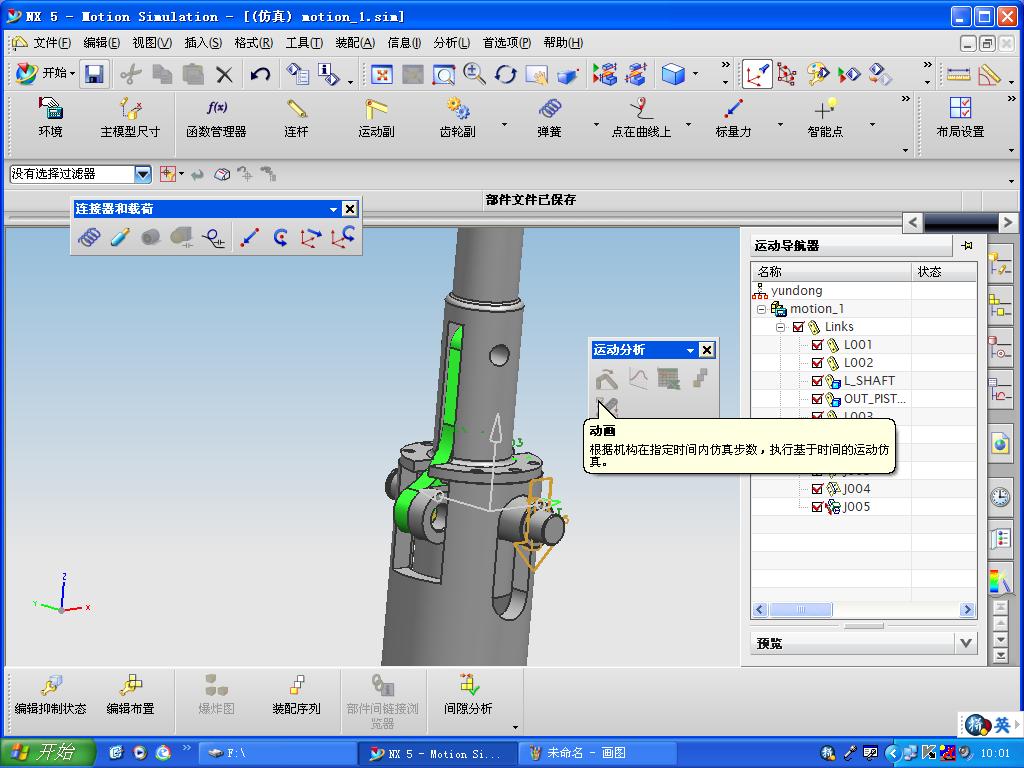Toggle the L001 checkbox

coord(817,345)
